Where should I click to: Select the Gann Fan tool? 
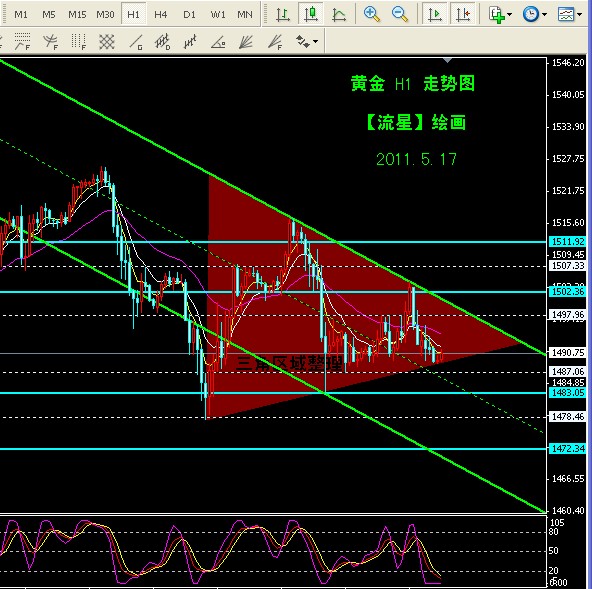pyautogui.click(x=246, y=42)
